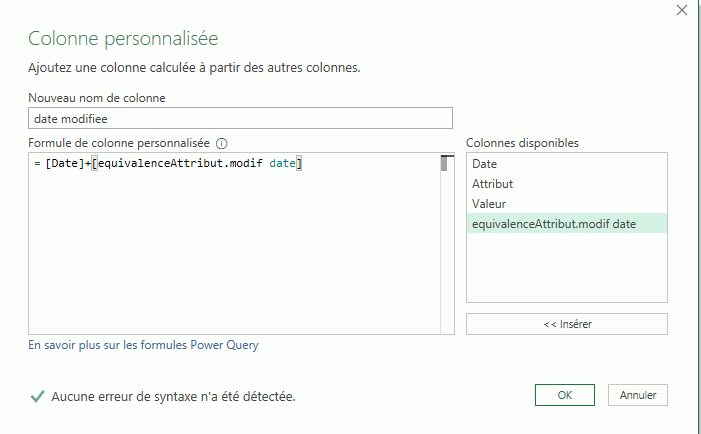Click the formula editor scrollbar thumb

[x=446, y=164]
